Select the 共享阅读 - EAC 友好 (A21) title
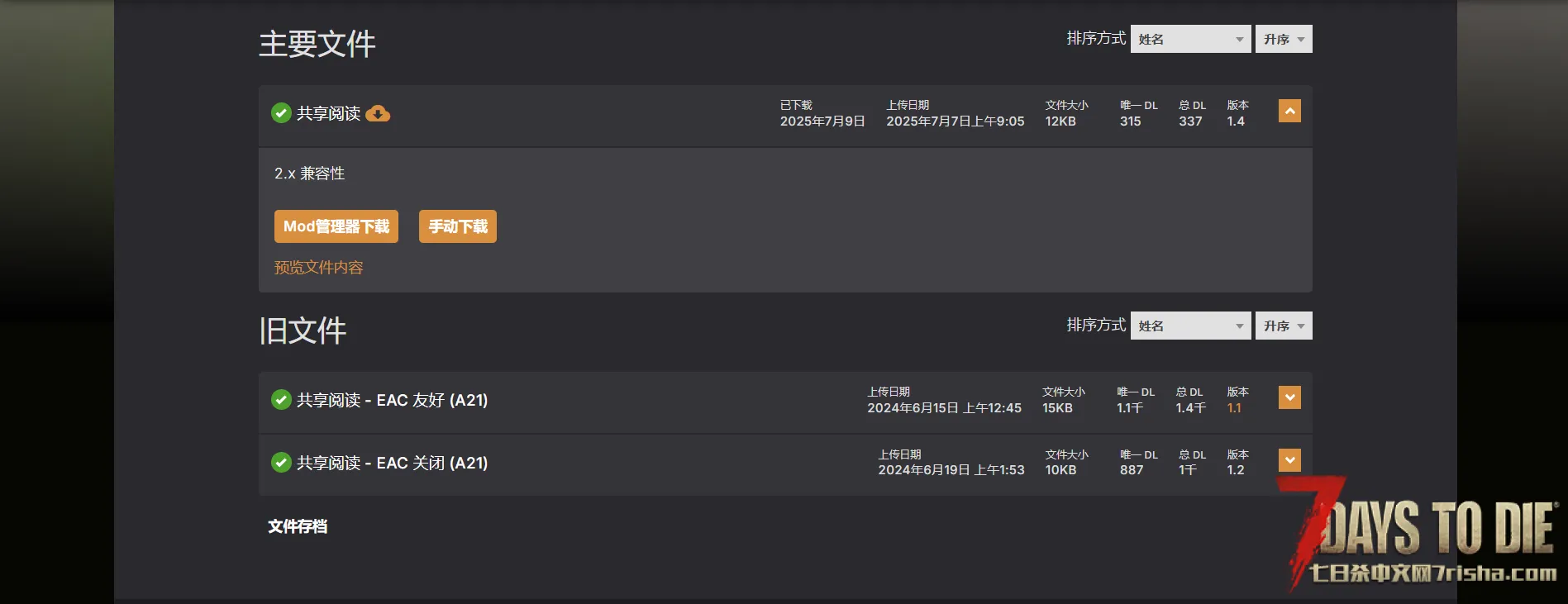Screen dimensions: 1568x604 click(x=393, y=400)
